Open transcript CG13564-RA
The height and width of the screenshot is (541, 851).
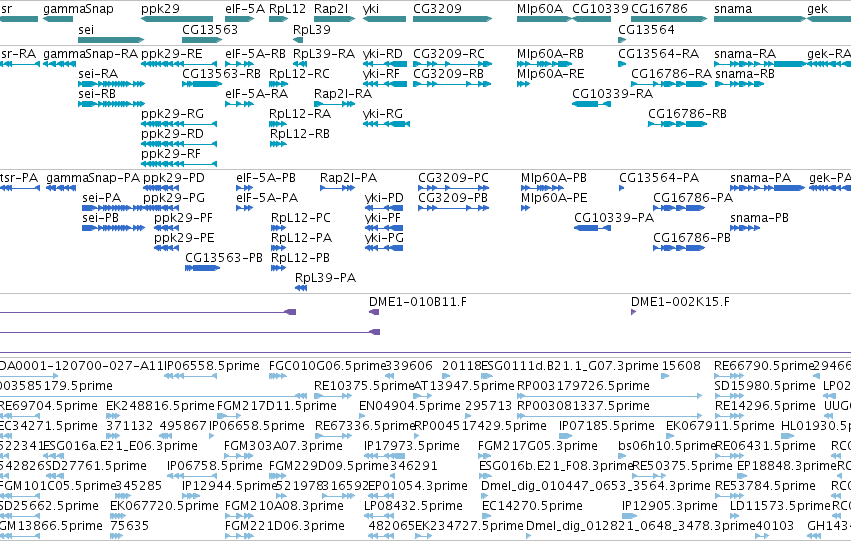(x=658, y=54)
